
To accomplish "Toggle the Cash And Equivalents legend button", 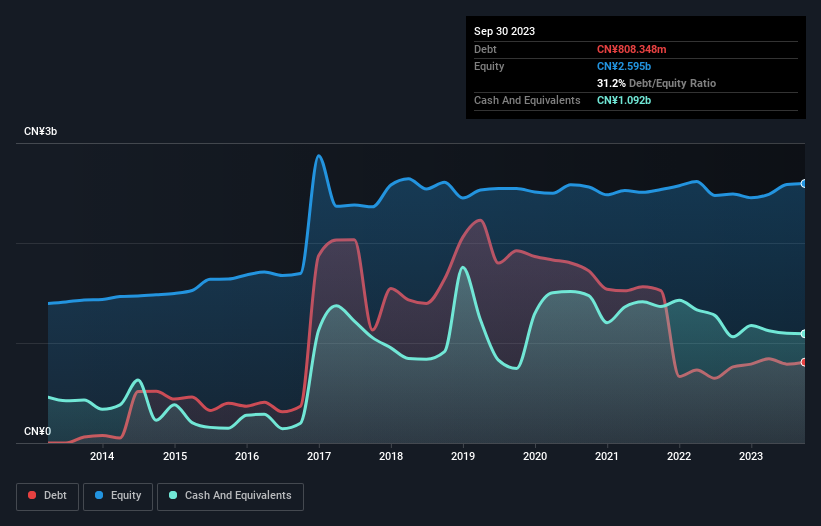I will point(230,496).
